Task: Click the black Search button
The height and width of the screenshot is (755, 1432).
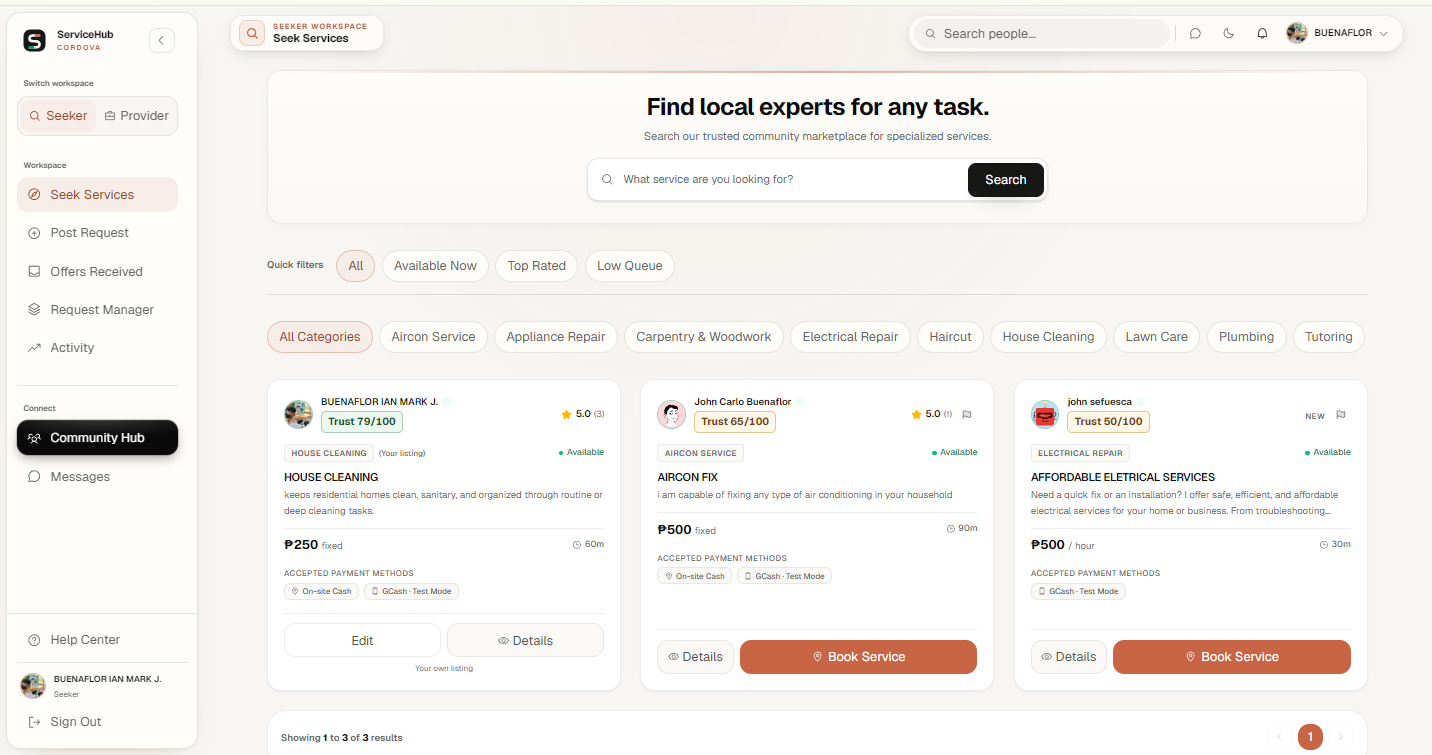Action: 1005,180
